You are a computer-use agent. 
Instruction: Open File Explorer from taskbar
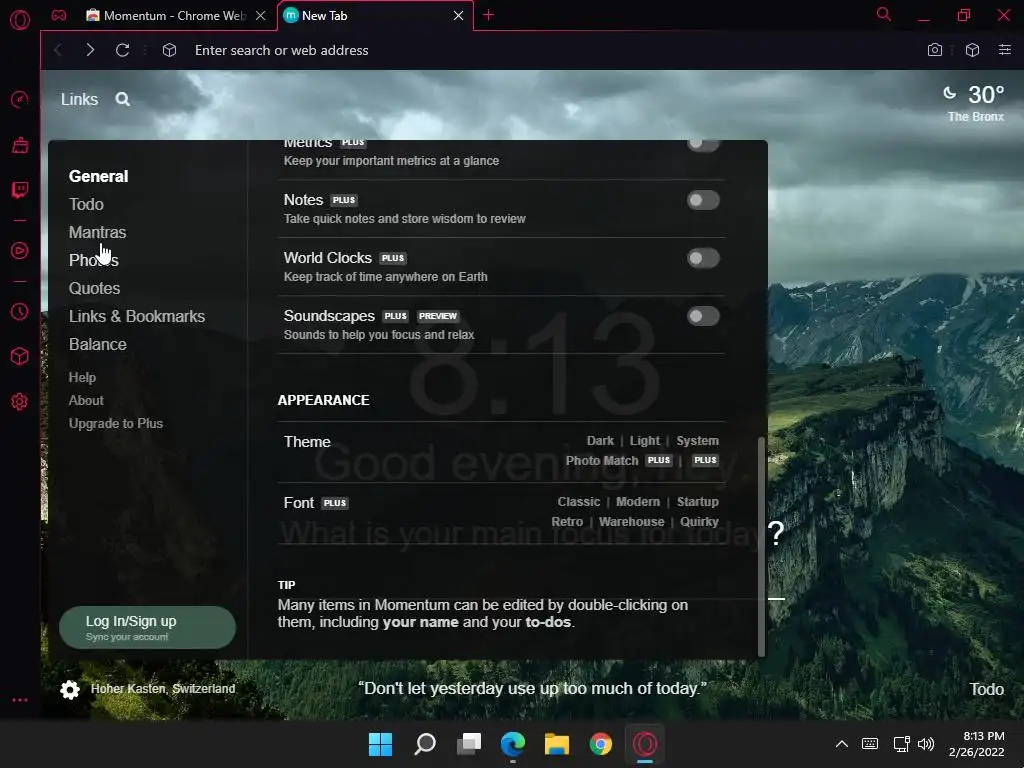[557, 744]
